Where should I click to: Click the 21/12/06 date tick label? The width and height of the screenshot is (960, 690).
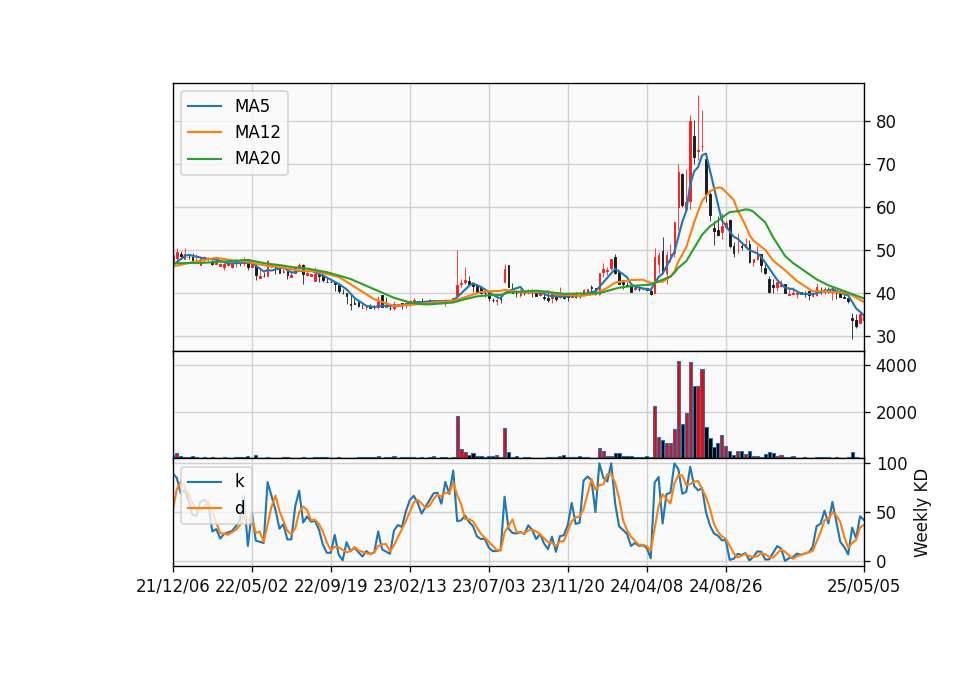(x=173, y=586)
